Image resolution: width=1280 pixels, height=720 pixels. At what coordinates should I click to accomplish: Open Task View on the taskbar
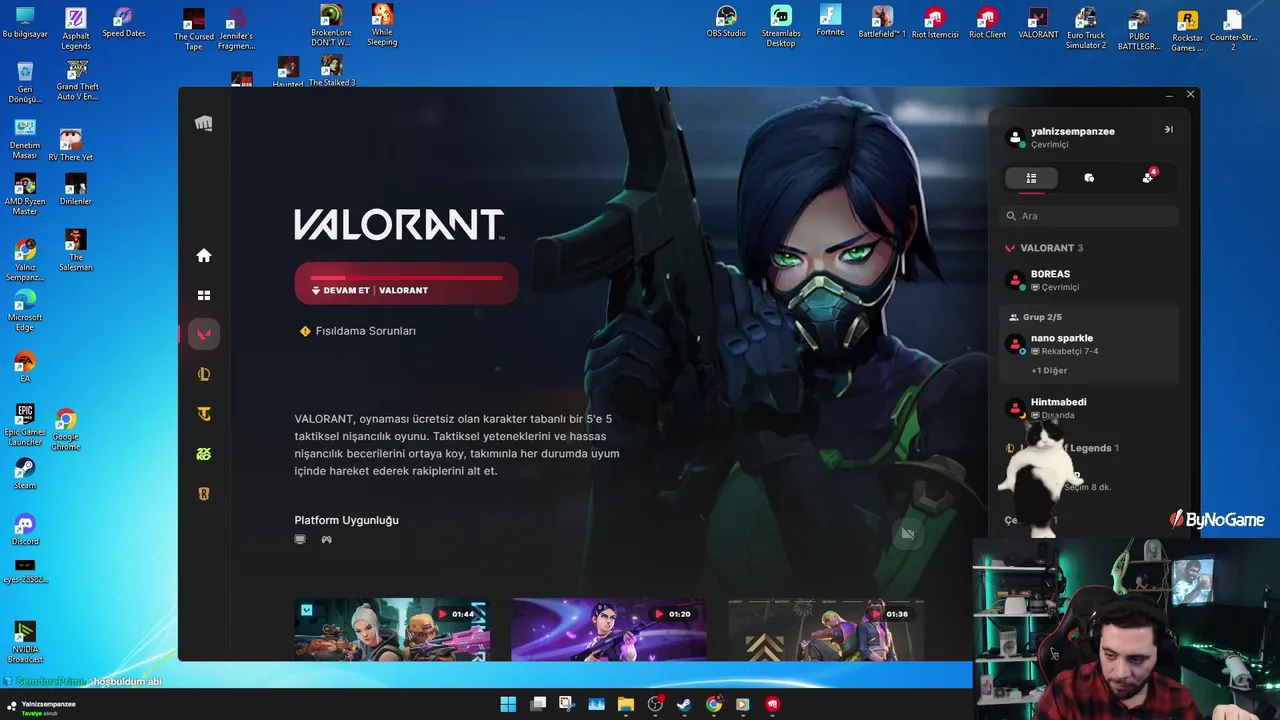click(538, 704)
